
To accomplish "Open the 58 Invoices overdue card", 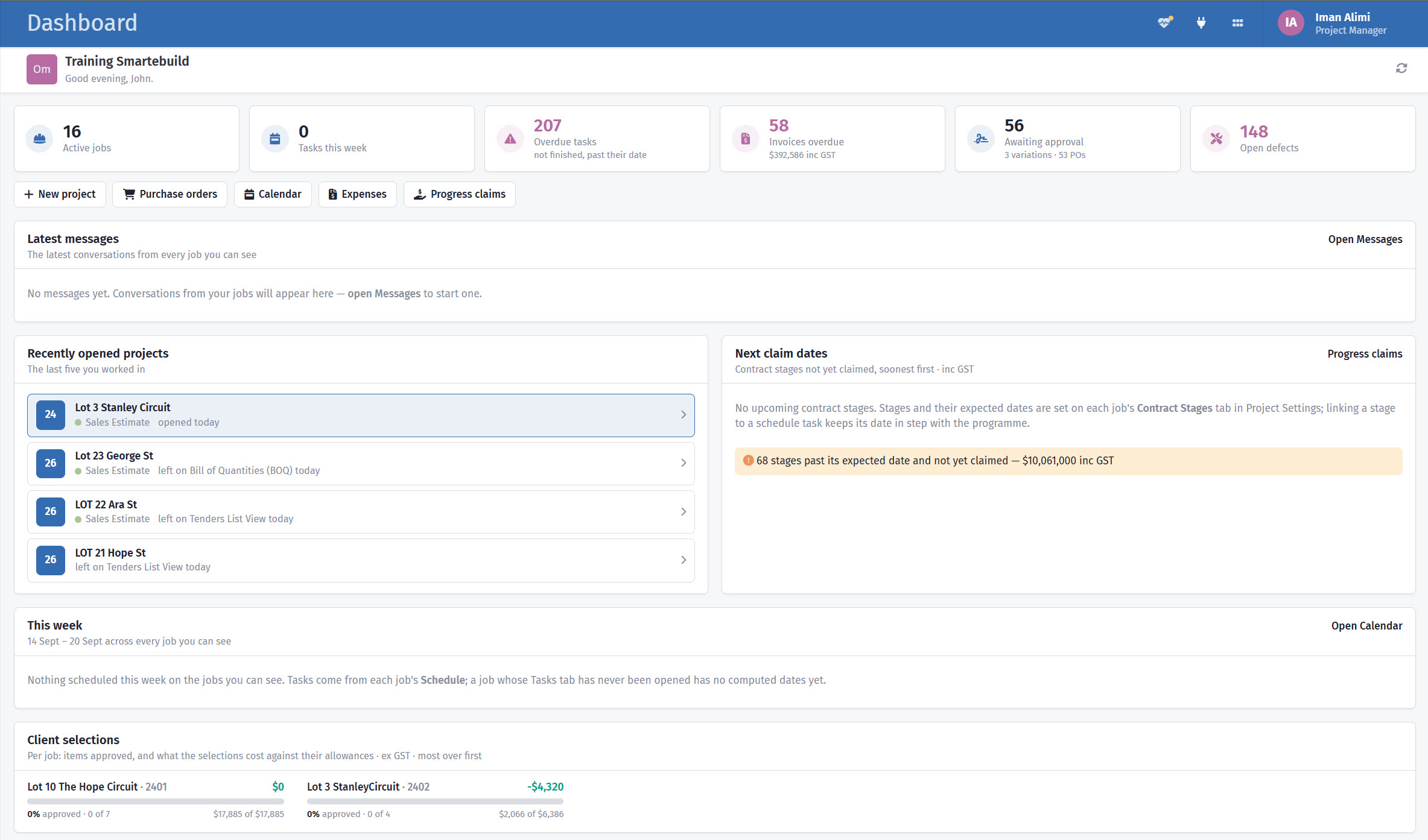I will [x=833, y=139].
